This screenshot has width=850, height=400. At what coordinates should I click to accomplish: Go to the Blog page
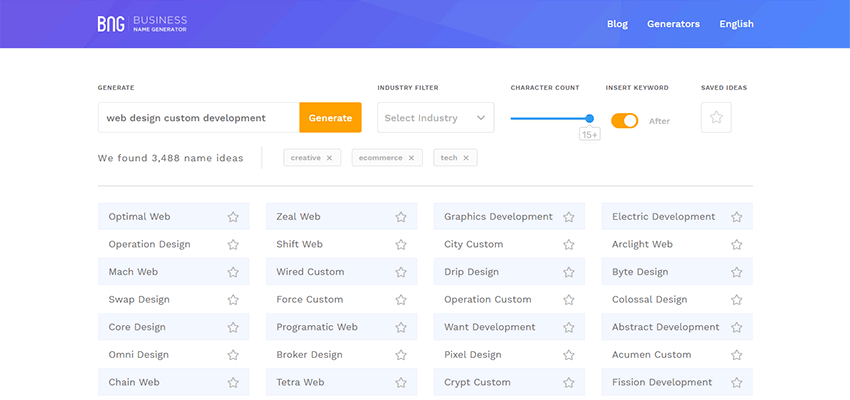pyautogui.click(x=617, y=24)
